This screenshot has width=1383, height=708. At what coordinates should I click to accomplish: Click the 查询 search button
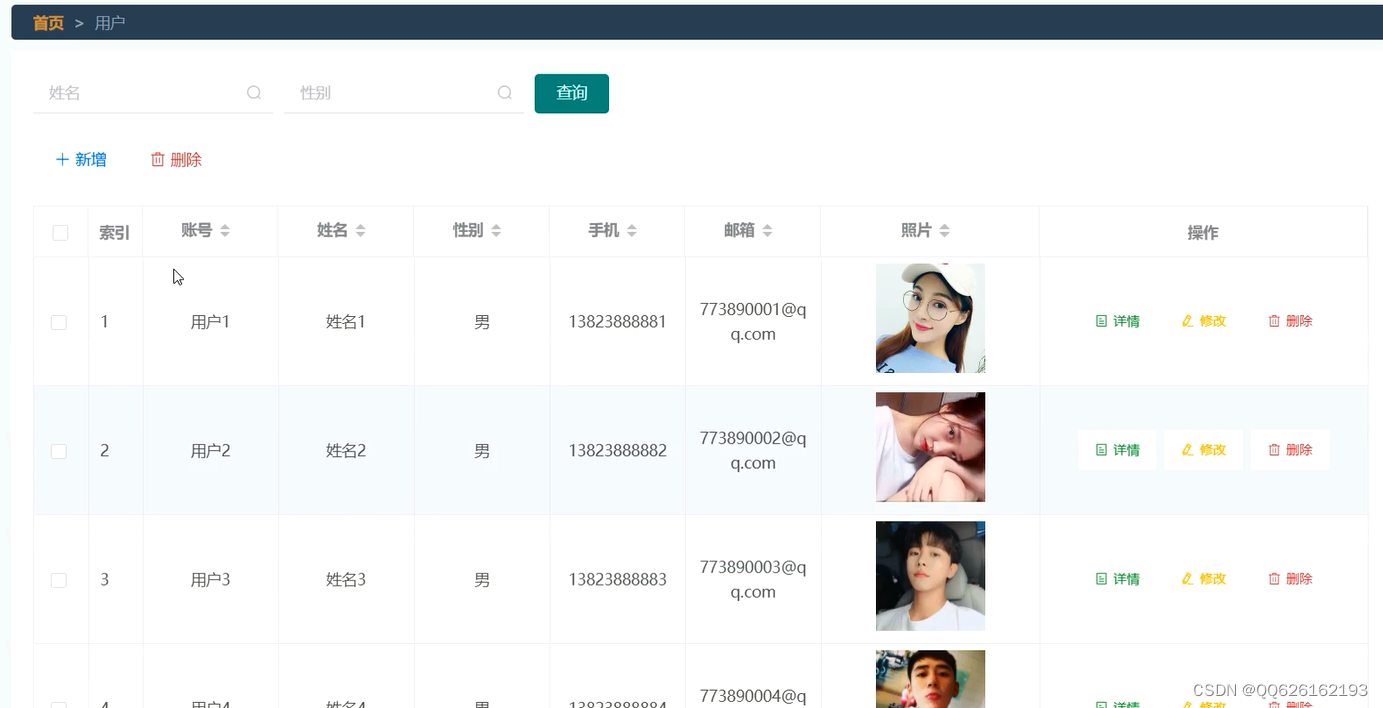click(x=572, y=93)
